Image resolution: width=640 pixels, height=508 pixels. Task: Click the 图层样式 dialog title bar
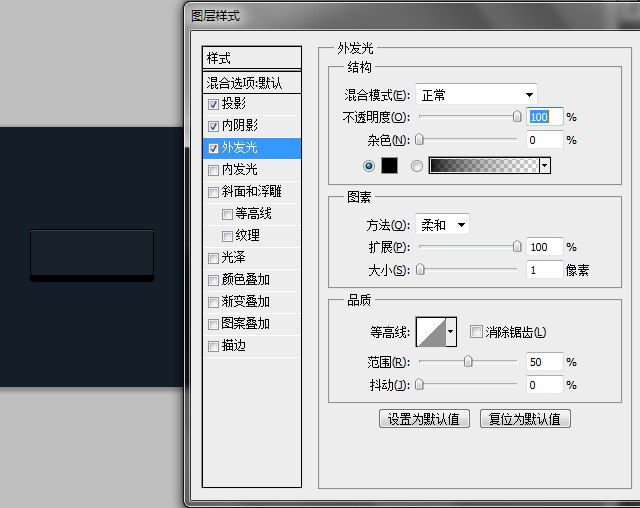[x=412, y=16]
